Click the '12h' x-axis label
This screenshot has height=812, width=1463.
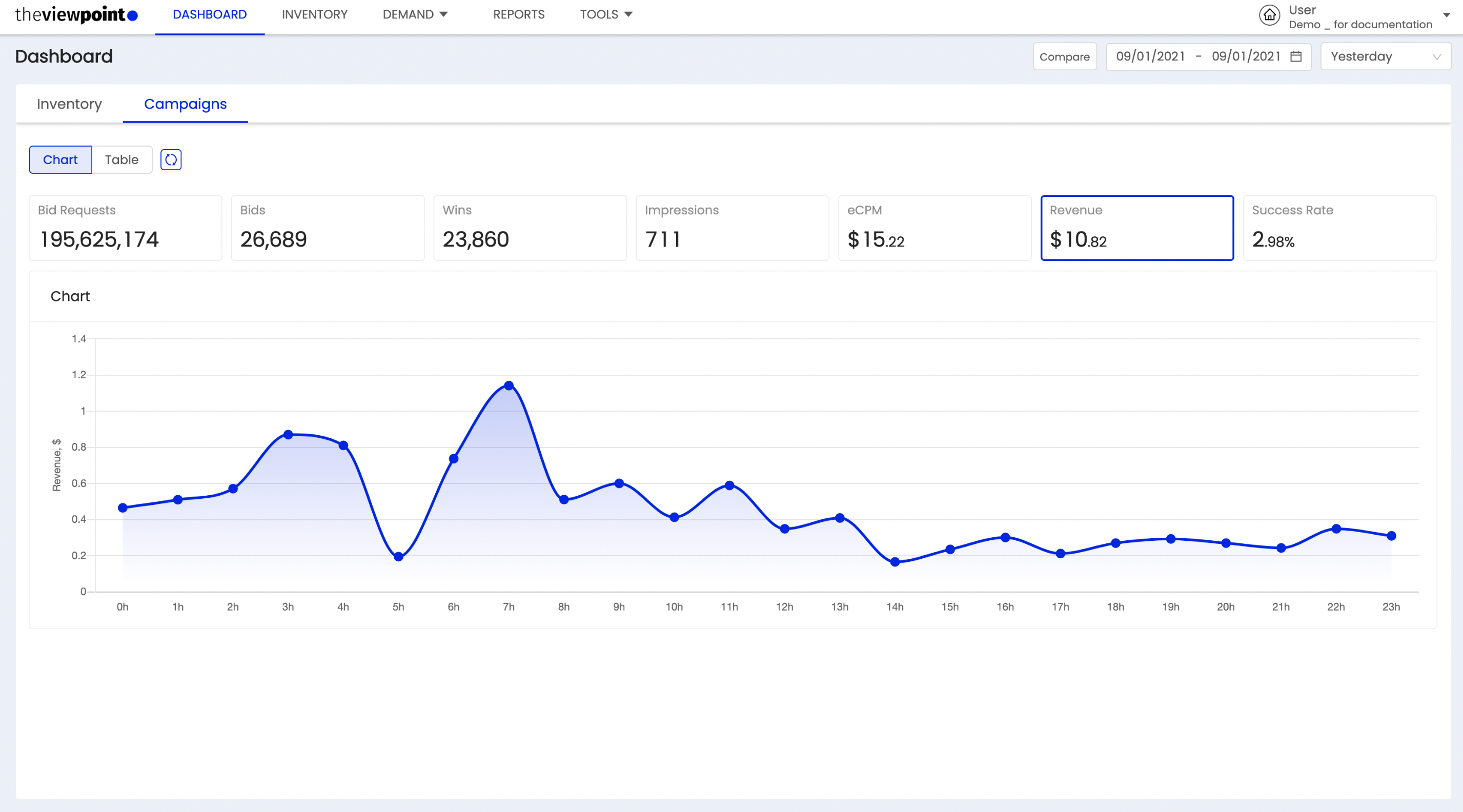[x=784, y=607]
